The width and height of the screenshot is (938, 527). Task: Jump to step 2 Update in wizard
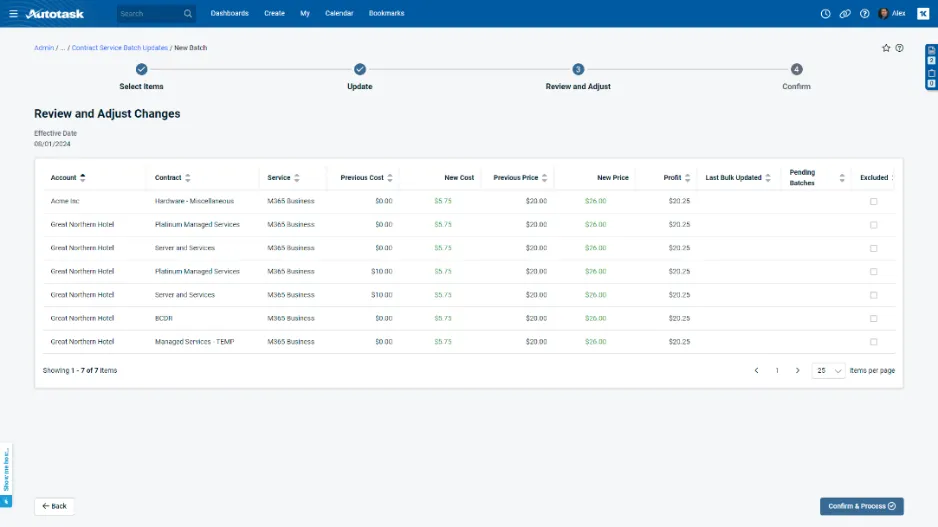click(360, 70)
